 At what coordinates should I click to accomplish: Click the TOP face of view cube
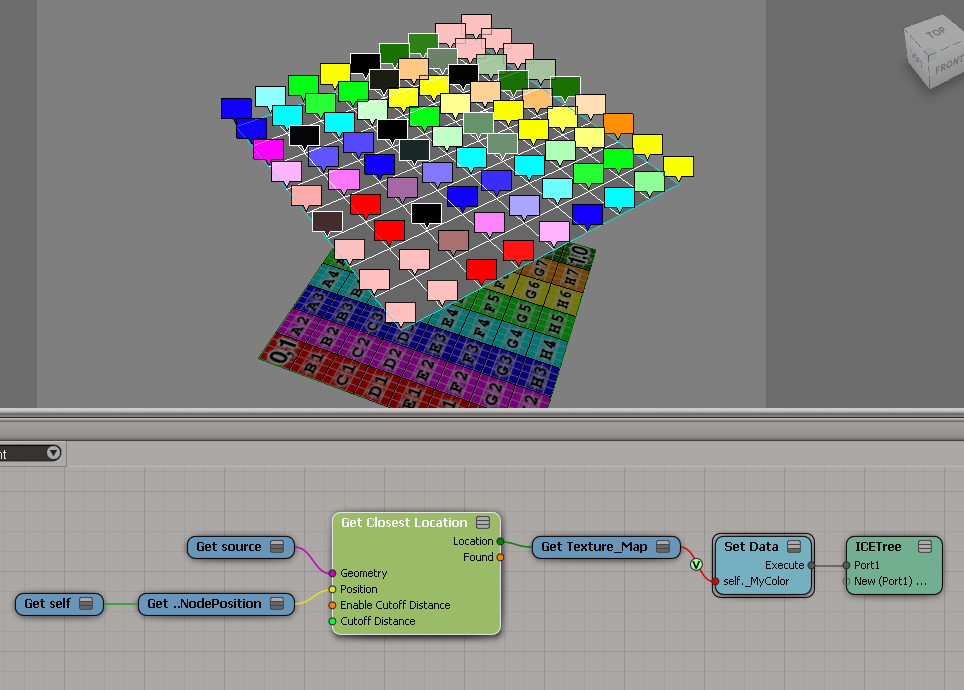tap(935, 33)
